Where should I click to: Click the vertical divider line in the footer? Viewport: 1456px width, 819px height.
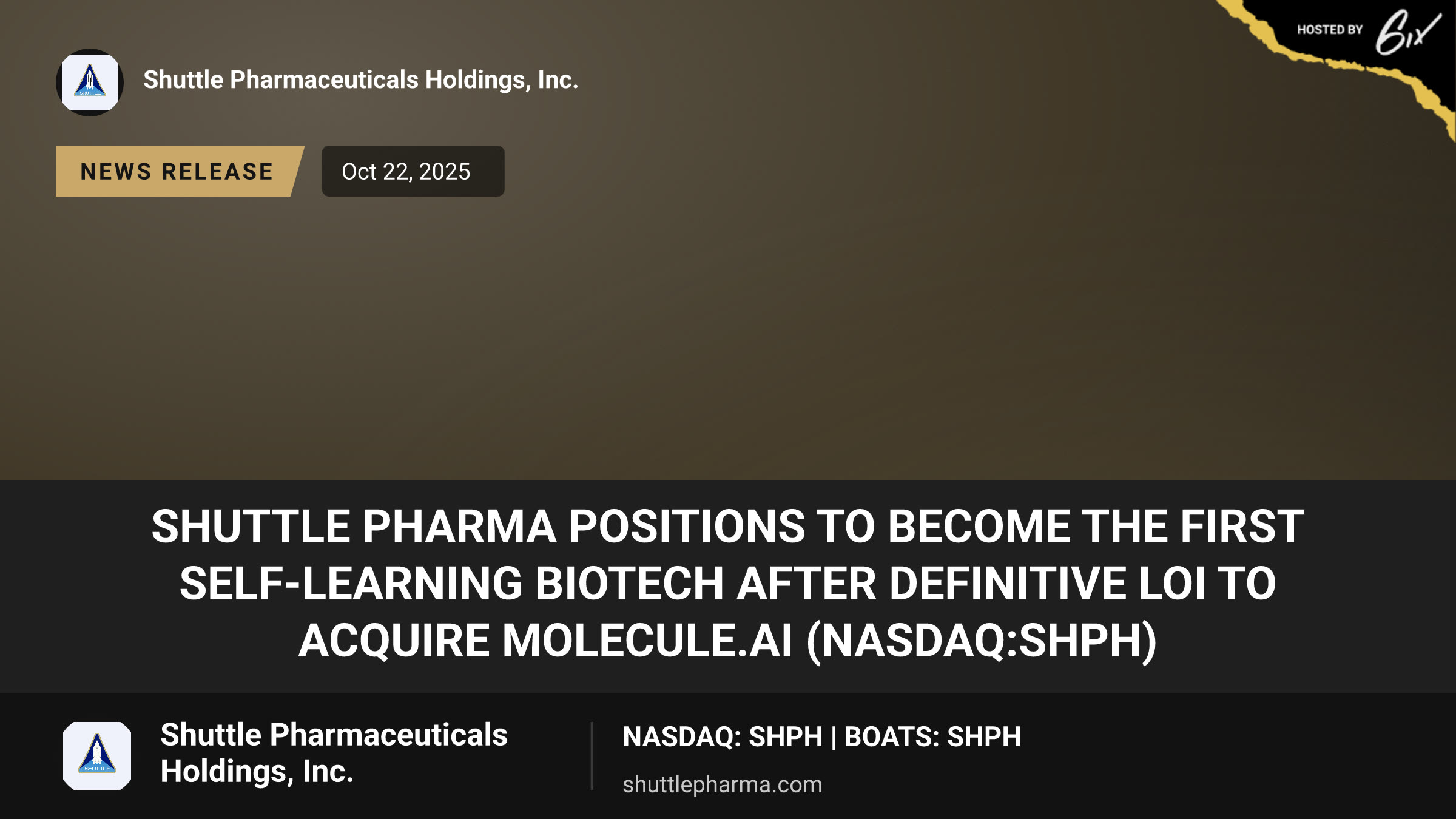(591, 756)
